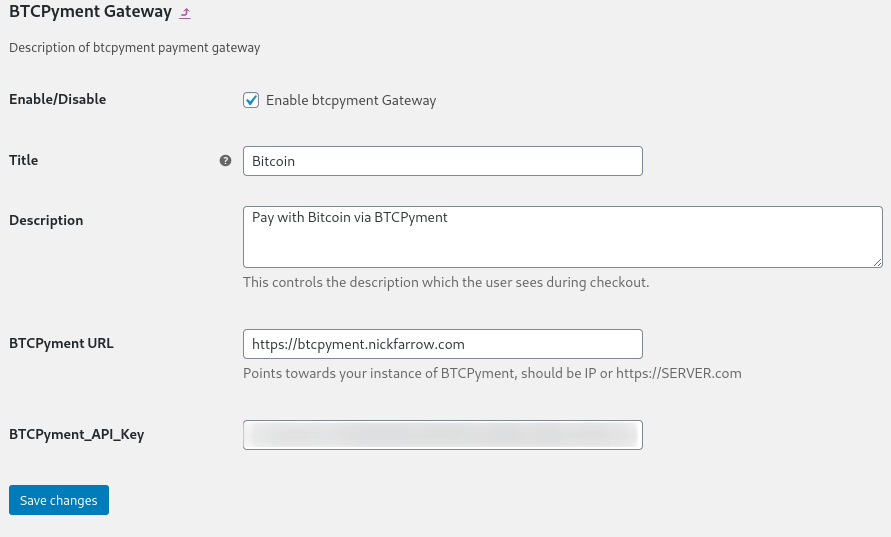Click the 'BTCPyment Gateway' heading text
The width and height of the screenshot is (891, 537).
90,12
